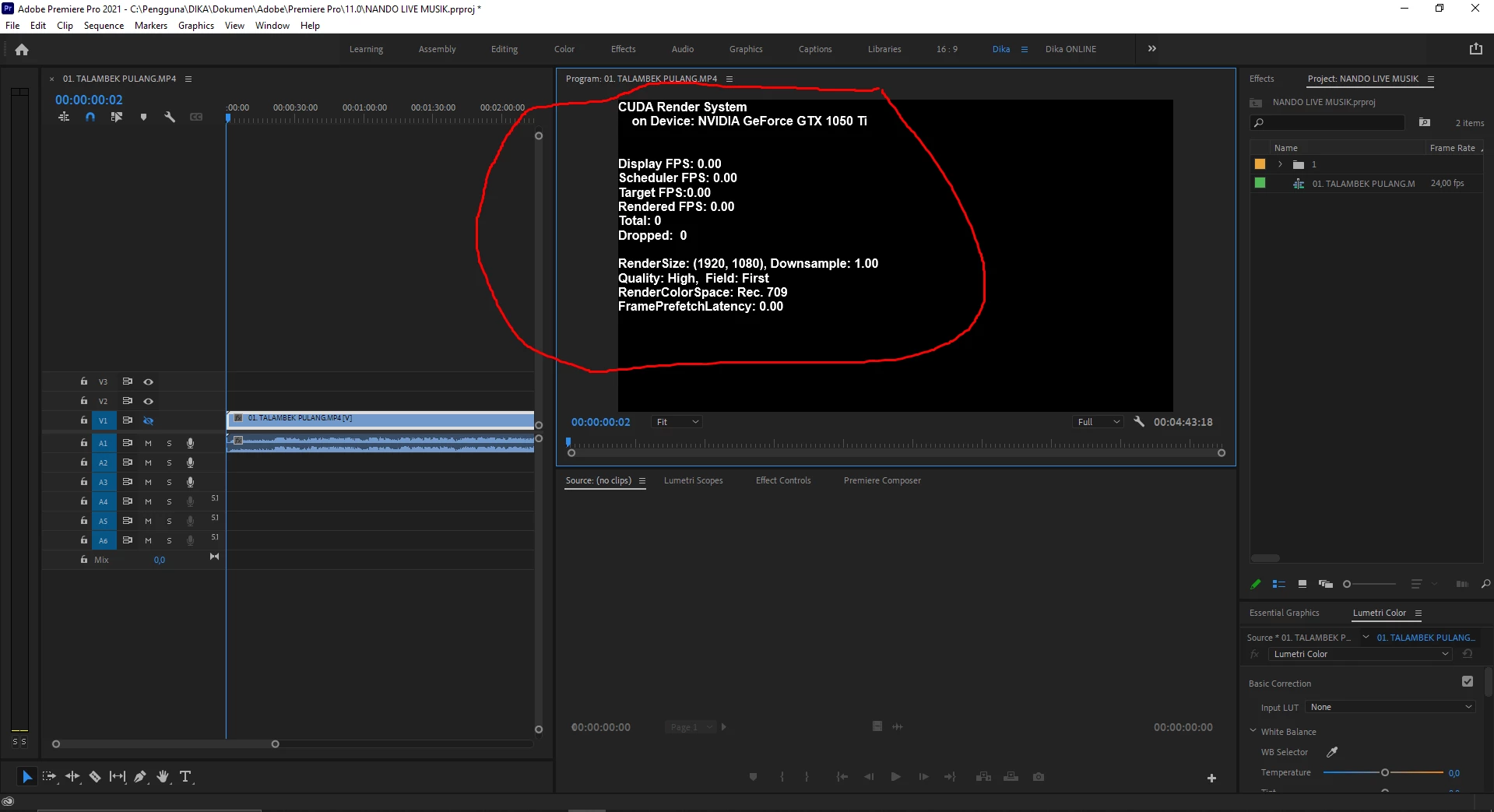Toggle V3 track output eye
The height and width of the screenshot is (812, 1494).
(149, 382)
